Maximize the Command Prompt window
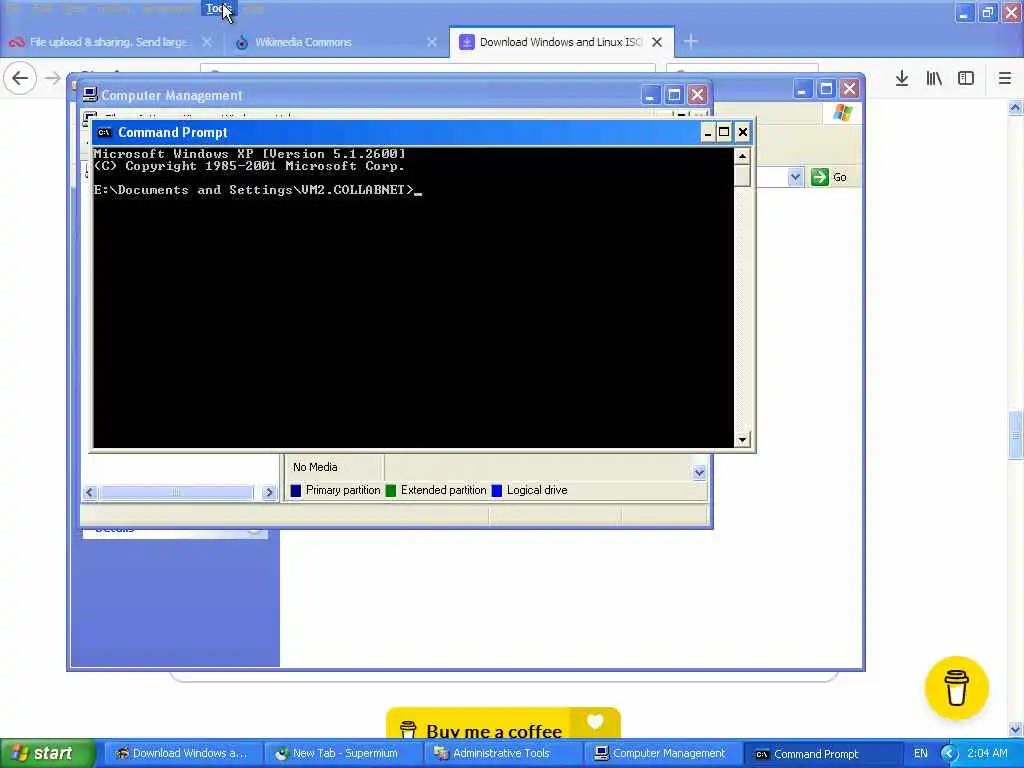Image resolution: width=1024 pixels, height=768 pixels. point(724,133)
